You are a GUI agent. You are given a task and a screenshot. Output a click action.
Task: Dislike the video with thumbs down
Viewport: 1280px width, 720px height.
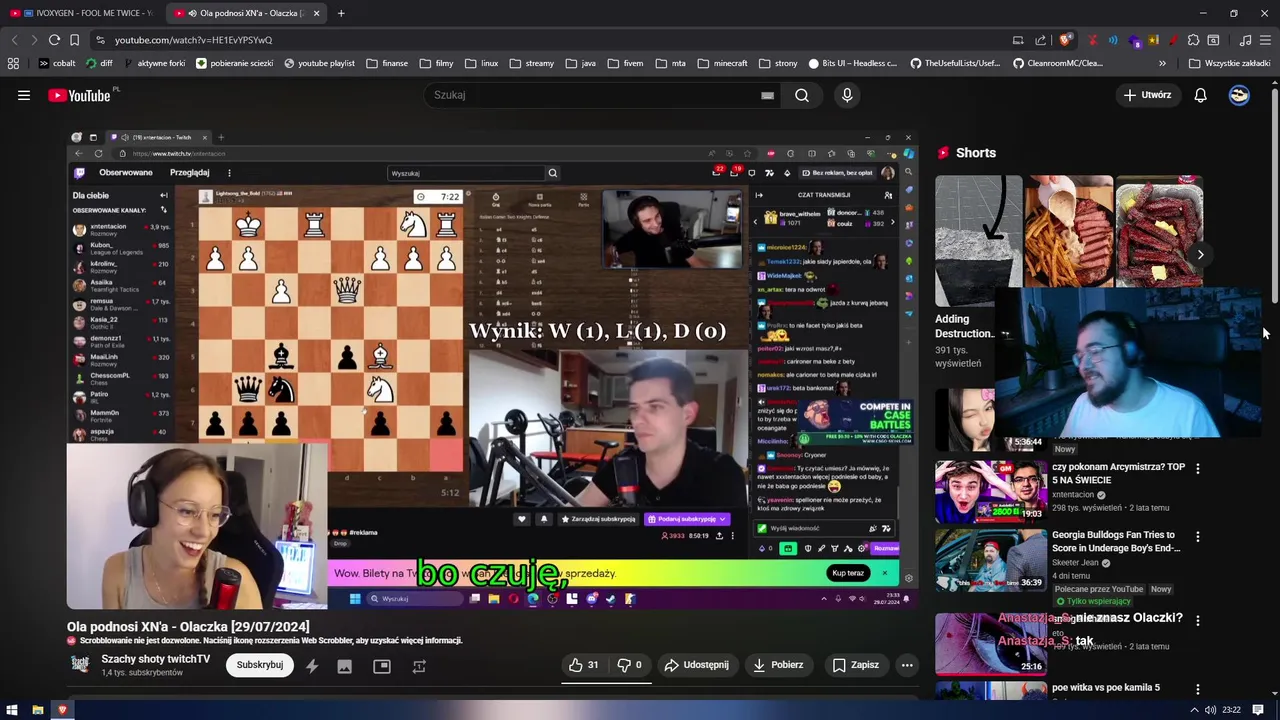coord(629,665)
